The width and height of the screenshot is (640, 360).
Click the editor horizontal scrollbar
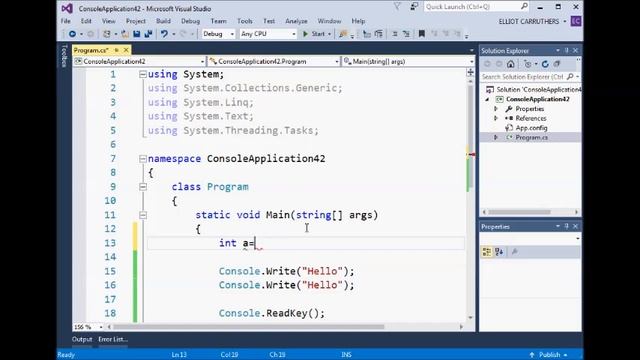pyautogui.click(x=249, y=327)
